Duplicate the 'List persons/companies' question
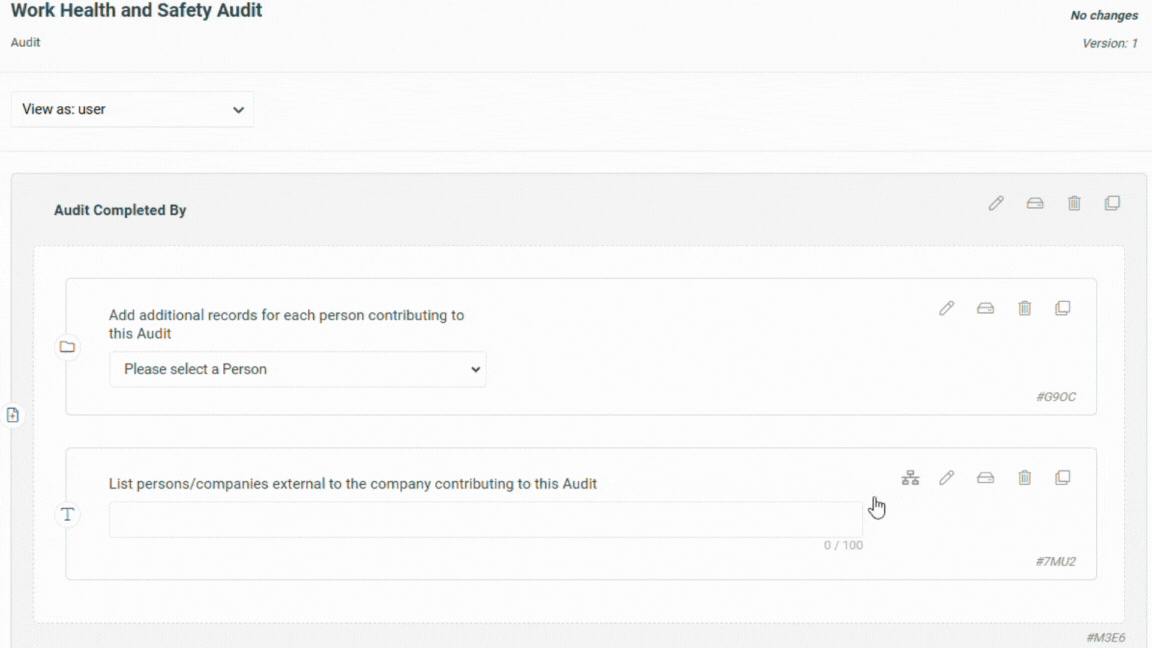1152x648 pixels. (x=1063, y=478)
